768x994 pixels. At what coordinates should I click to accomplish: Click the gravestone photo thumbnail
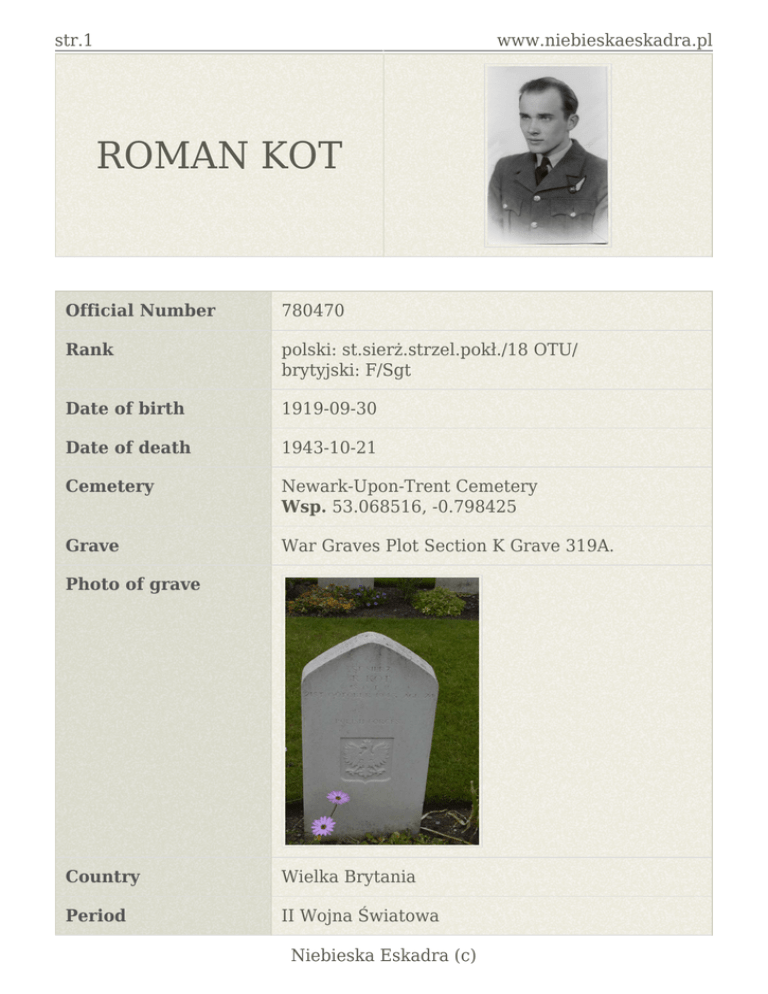381,711
